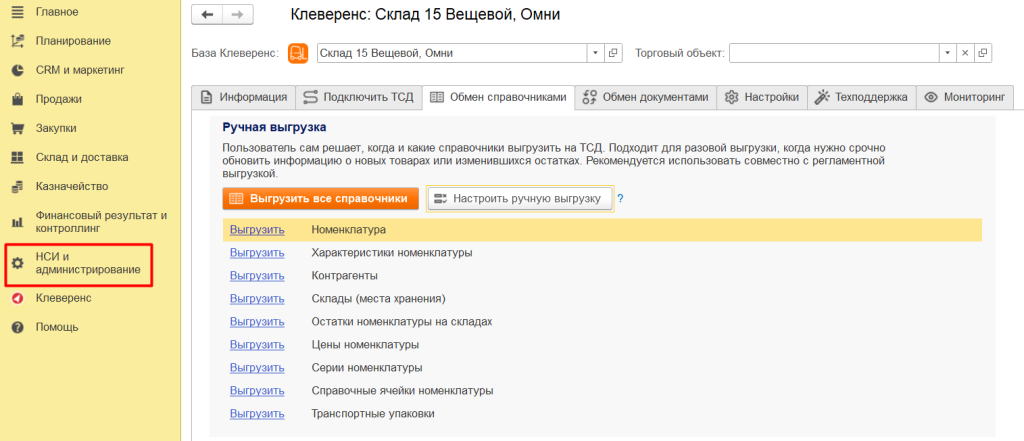Select the Номенклатура row label
Viewport: 1024px width, 441px height.
tap(349, 230)
